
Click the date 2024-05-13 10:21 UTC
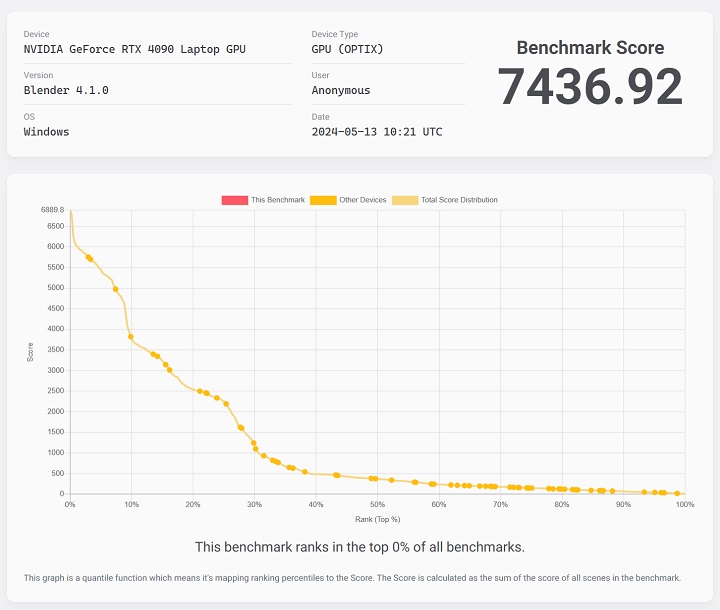pos(377,131)
